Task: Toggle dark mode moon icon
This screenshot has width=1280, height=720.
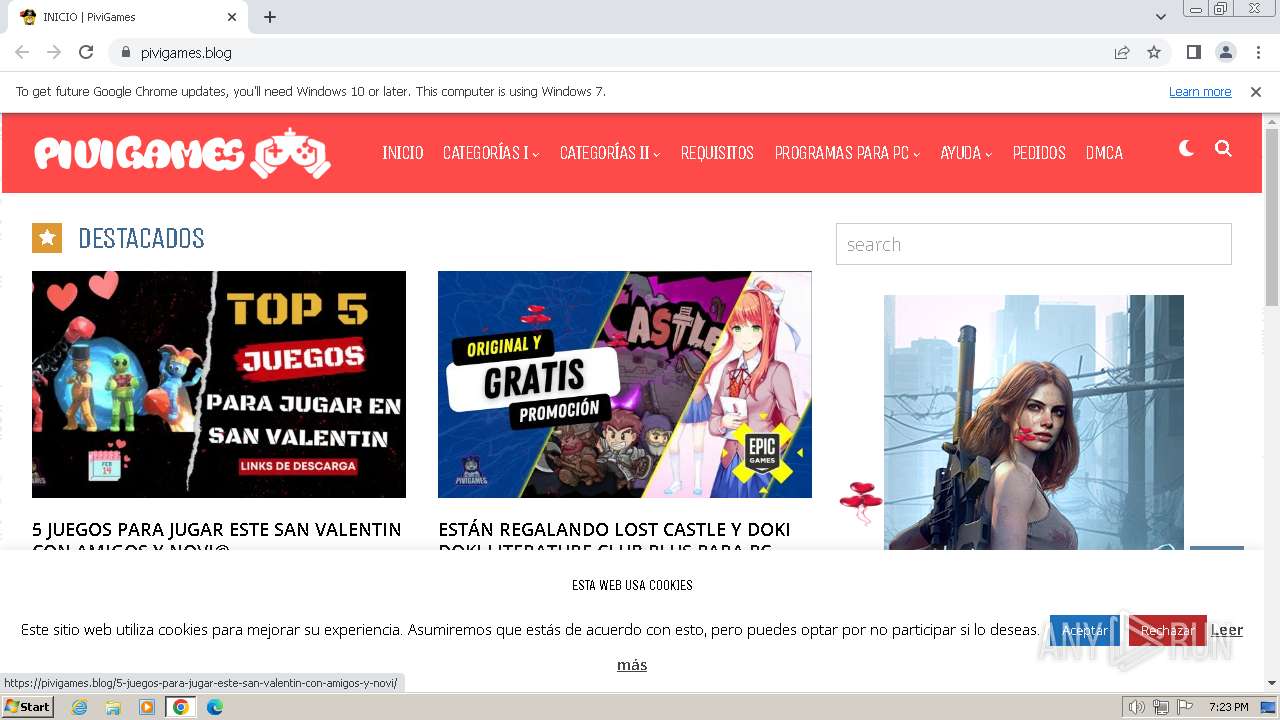Action: (x=1186, y=149)
